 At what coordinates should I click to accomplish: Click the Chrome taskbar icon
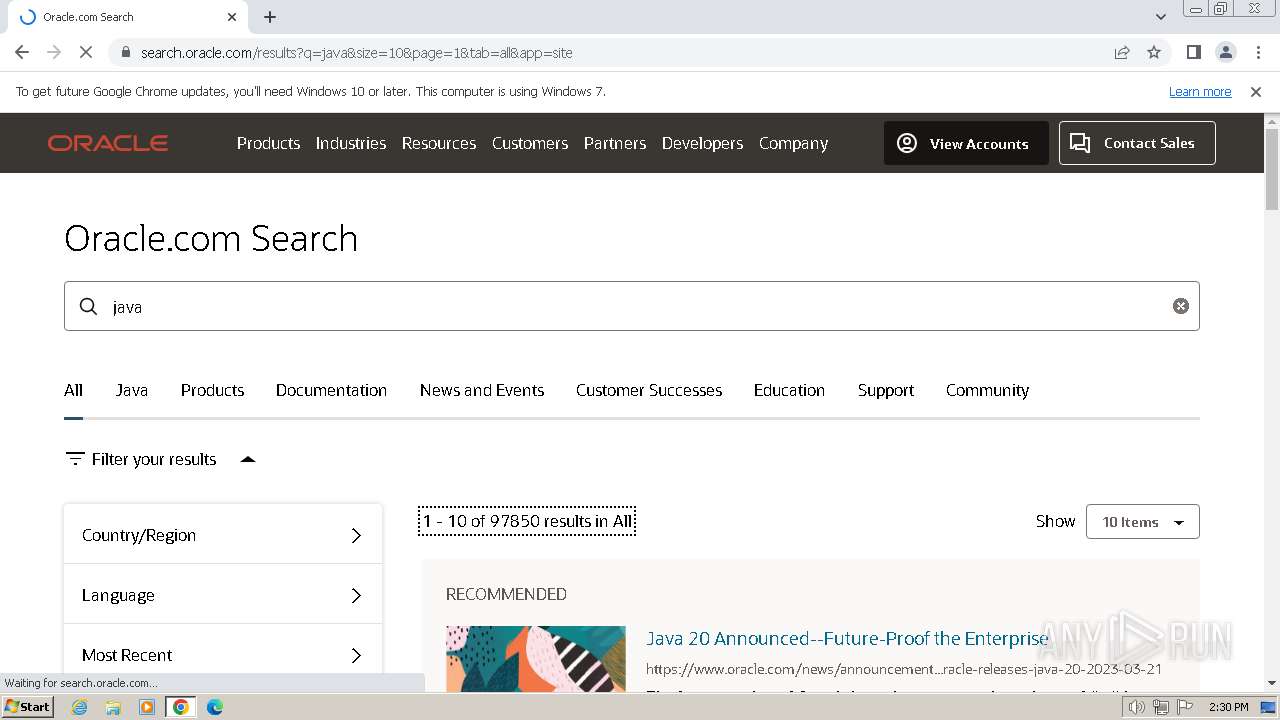coord(181,707)
